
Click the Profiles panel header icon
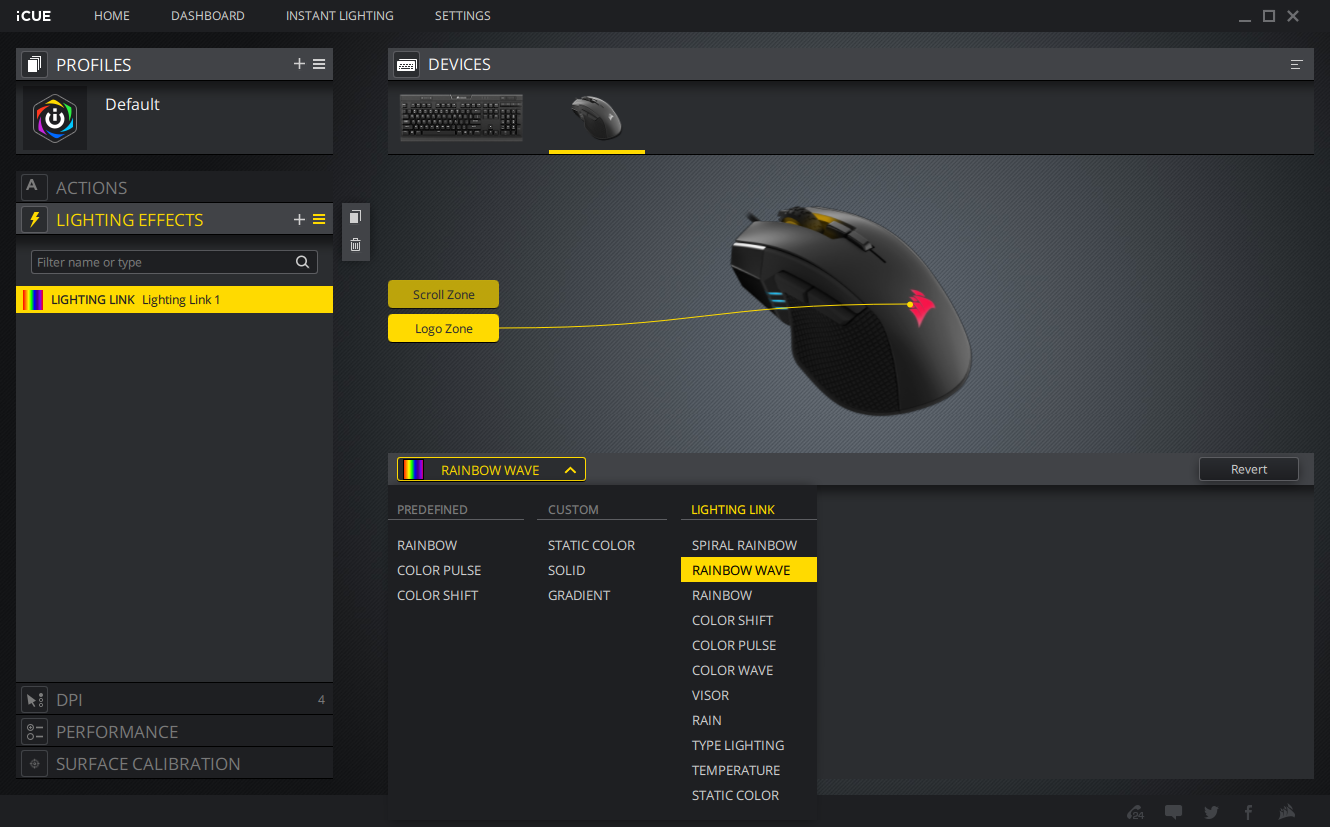[35, 64]
